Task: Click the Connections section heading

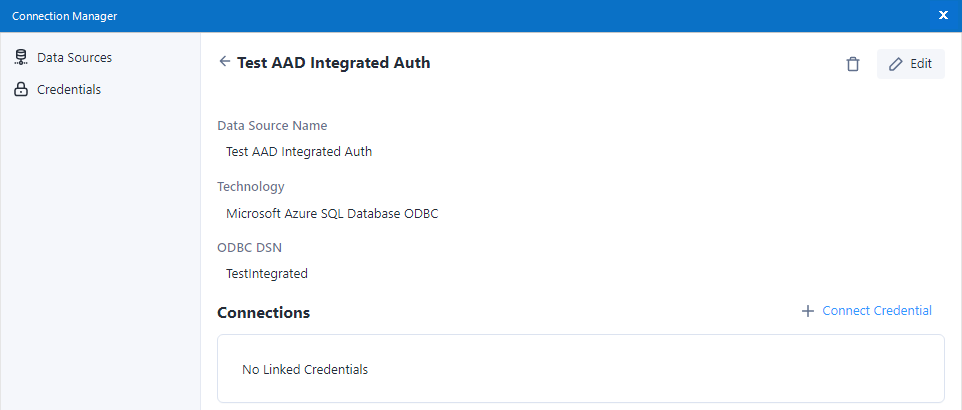Action: [x=263, y=313]
